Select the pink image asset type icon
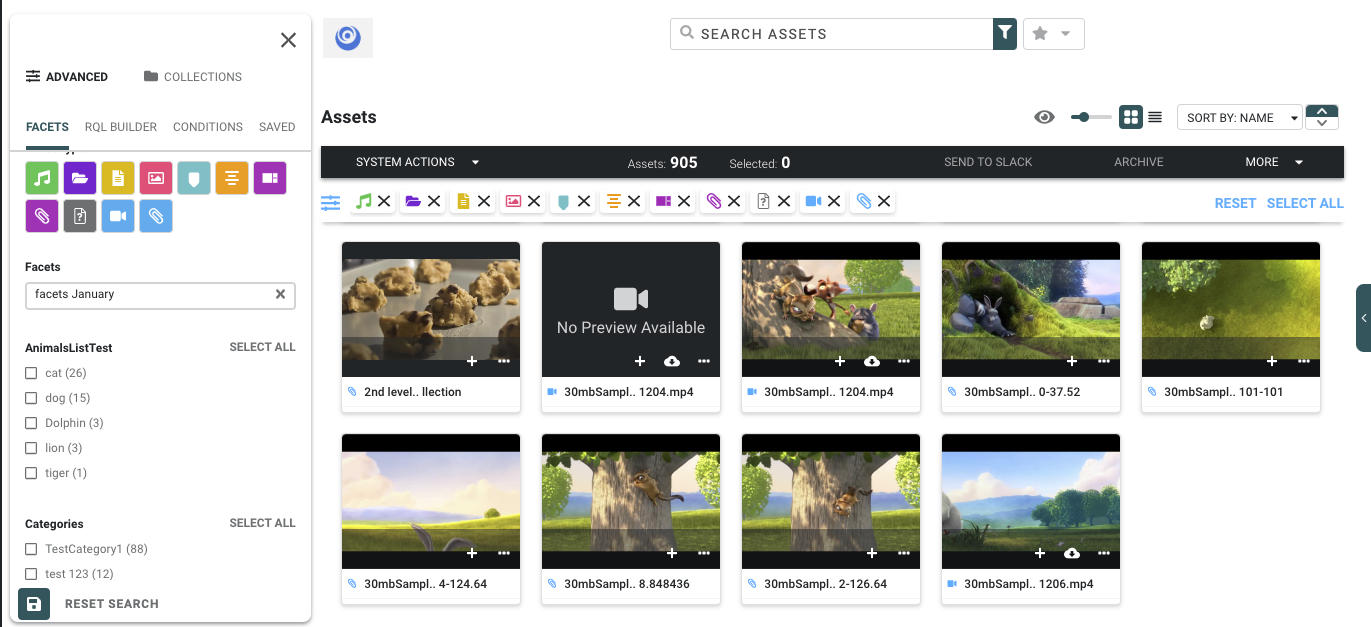Viewport: 1371px width, 627px height. pos(156,178)
